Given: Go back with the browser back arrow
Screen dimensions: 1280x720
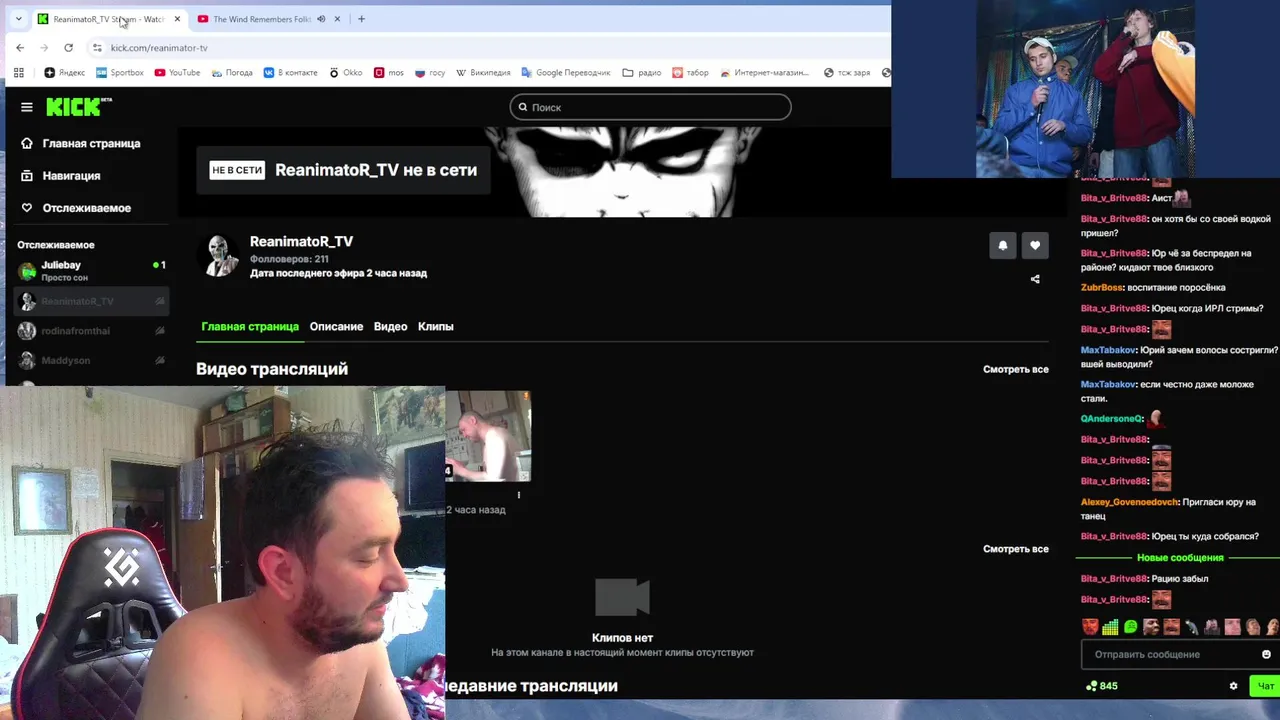Looking at the screenshot, I should coord(20,48).
